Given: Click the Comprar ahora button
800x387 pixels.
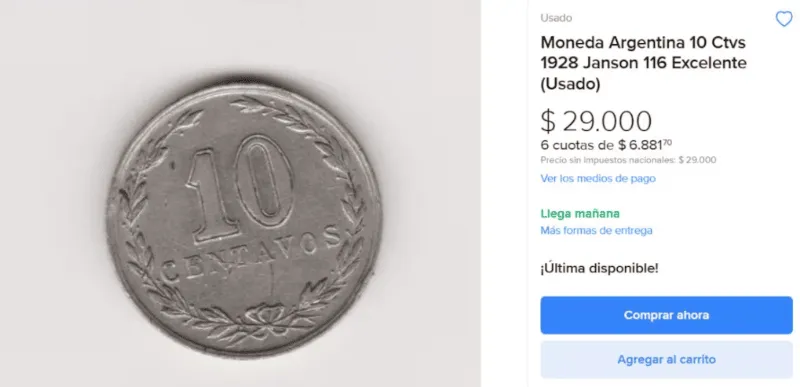Looking at the screenshot, I should [666, 315].
